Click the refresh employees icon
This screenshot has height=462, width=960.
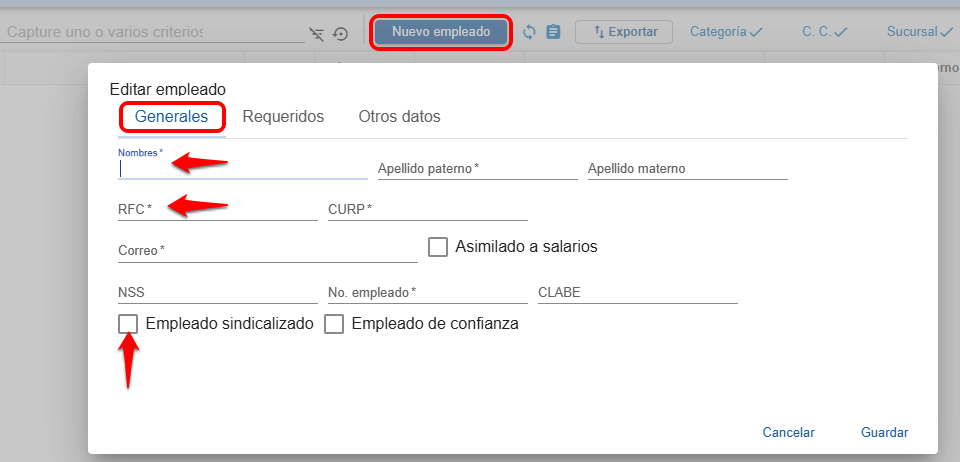(530, 32)
